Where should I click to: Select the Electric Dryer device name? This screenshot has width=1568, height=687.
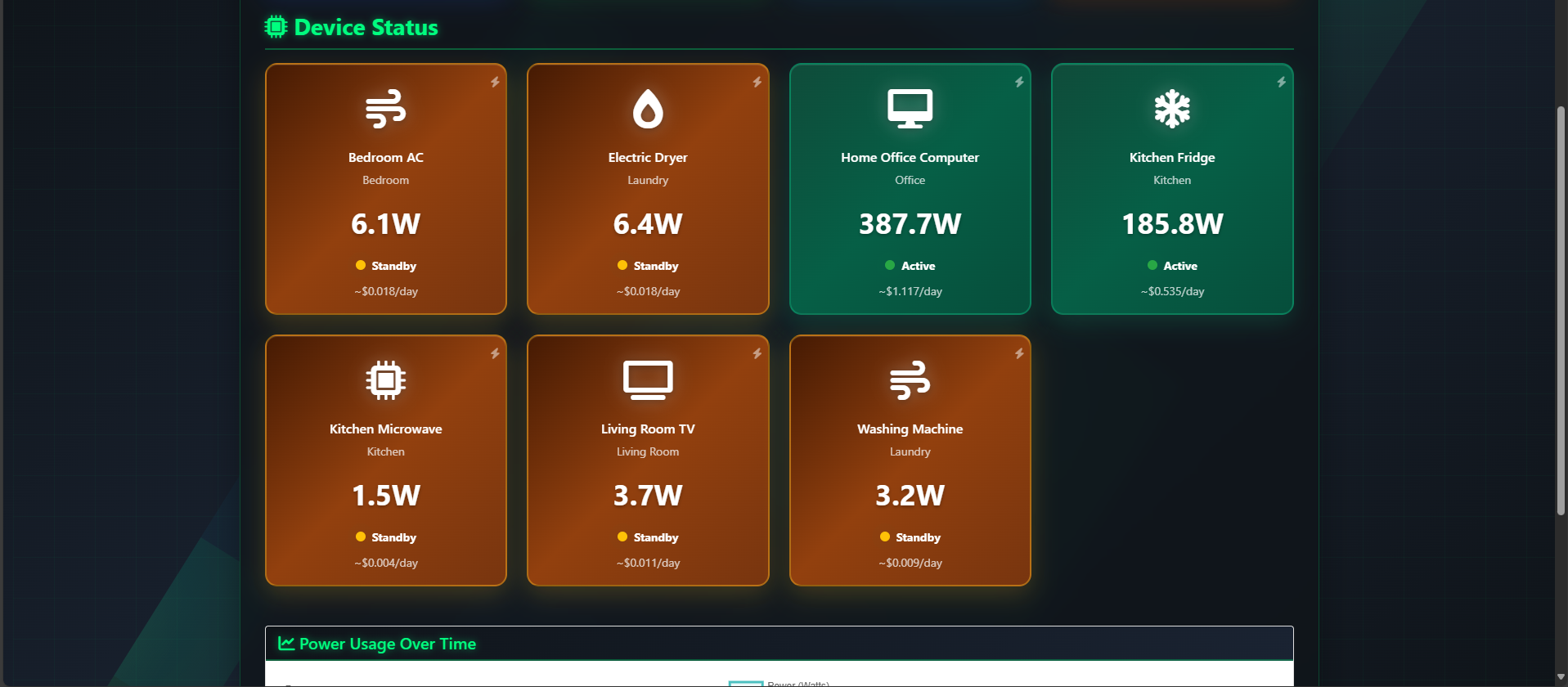pos(648,157)
